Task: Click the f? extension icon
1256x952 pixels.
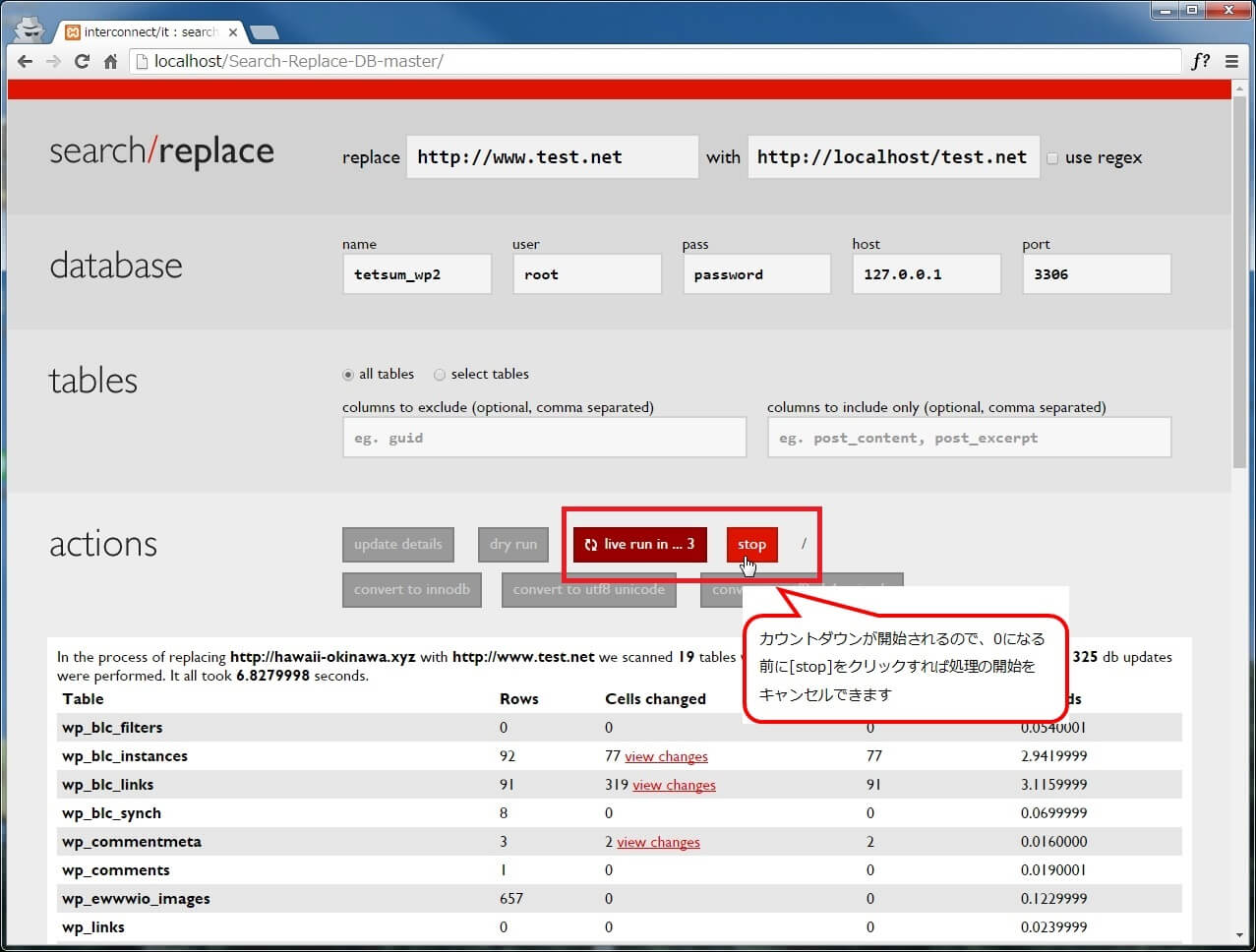Action: (1200, 61)
